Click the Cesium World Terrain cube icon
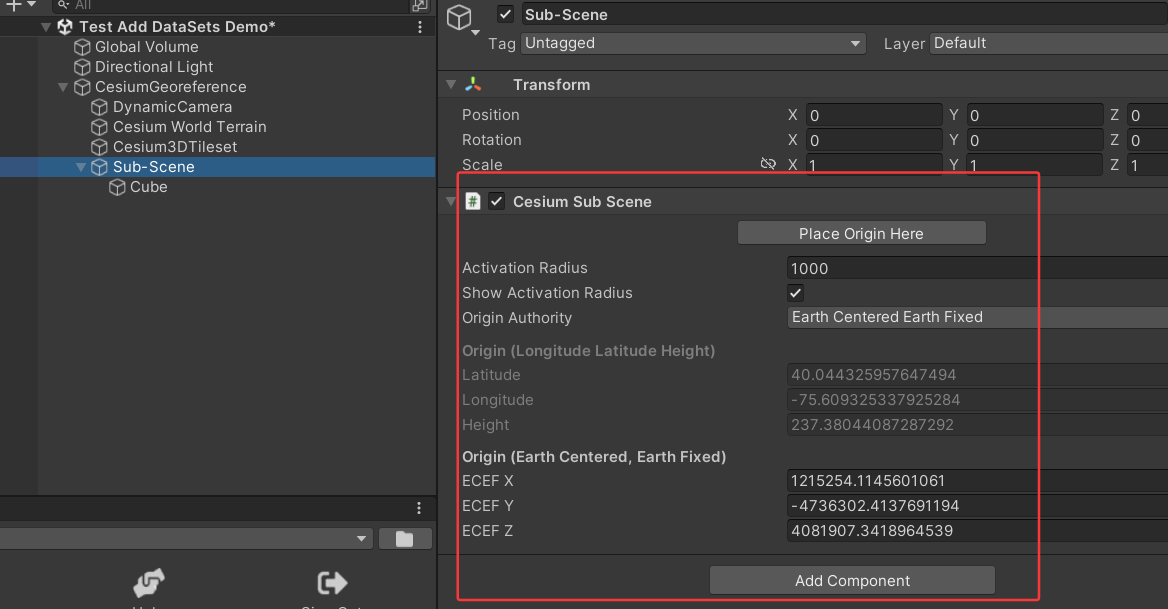Screen dimensions: 1168x609 [99, 127]
